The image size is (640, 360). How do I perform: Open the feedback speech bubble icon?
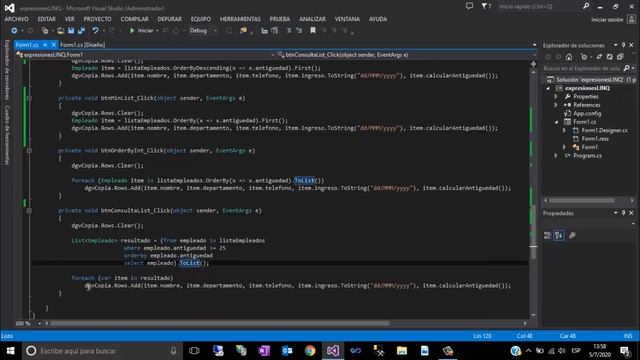[469, 6]
